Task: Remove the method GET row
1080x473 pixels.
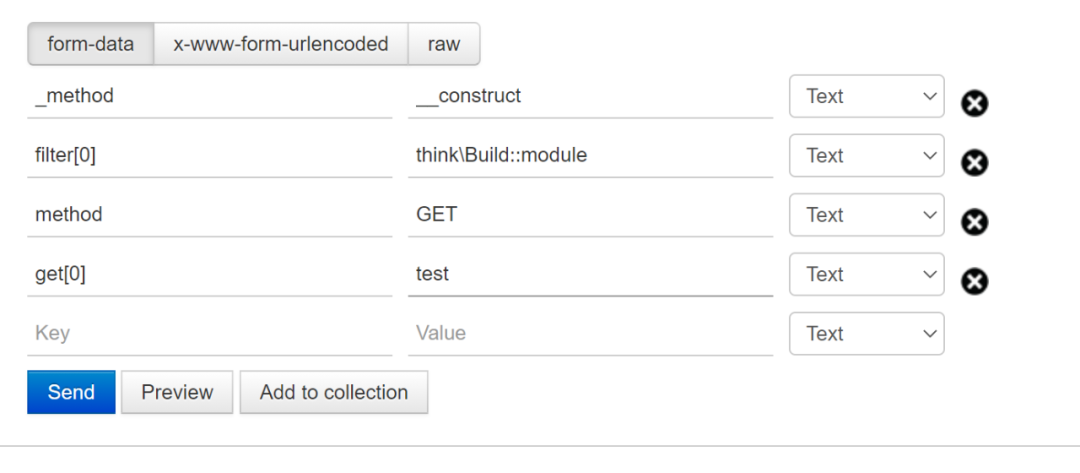Action: [x=974, y=222]
